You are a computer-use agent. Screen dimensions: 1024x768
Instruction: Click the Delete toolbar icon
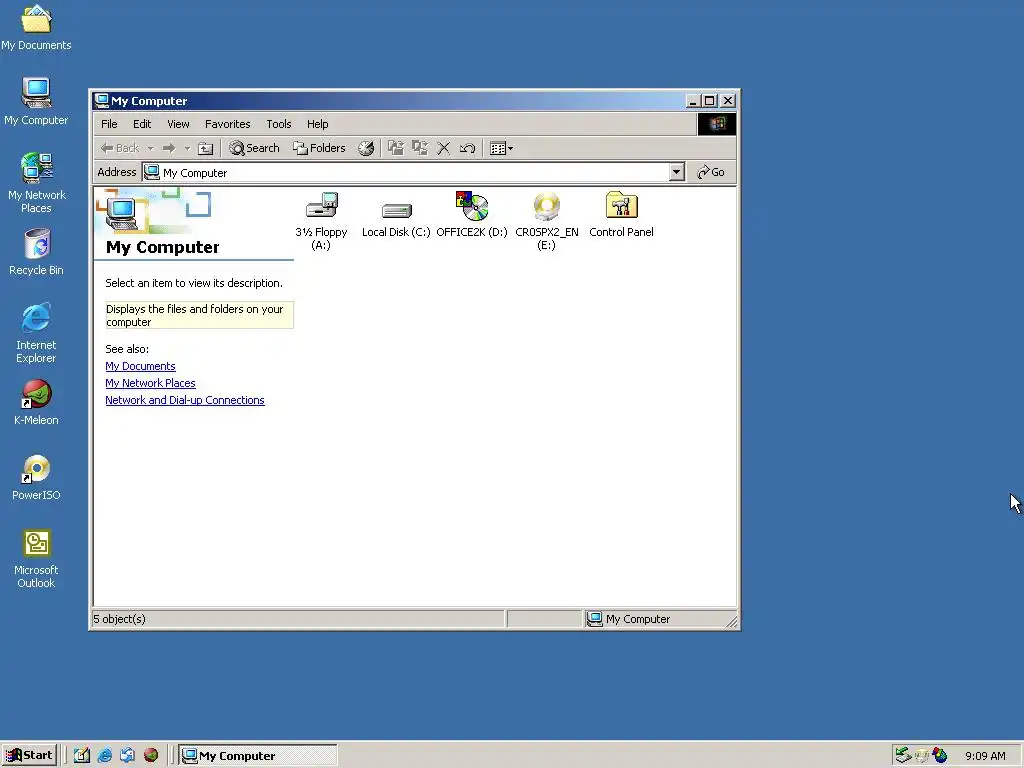point(443,148)
